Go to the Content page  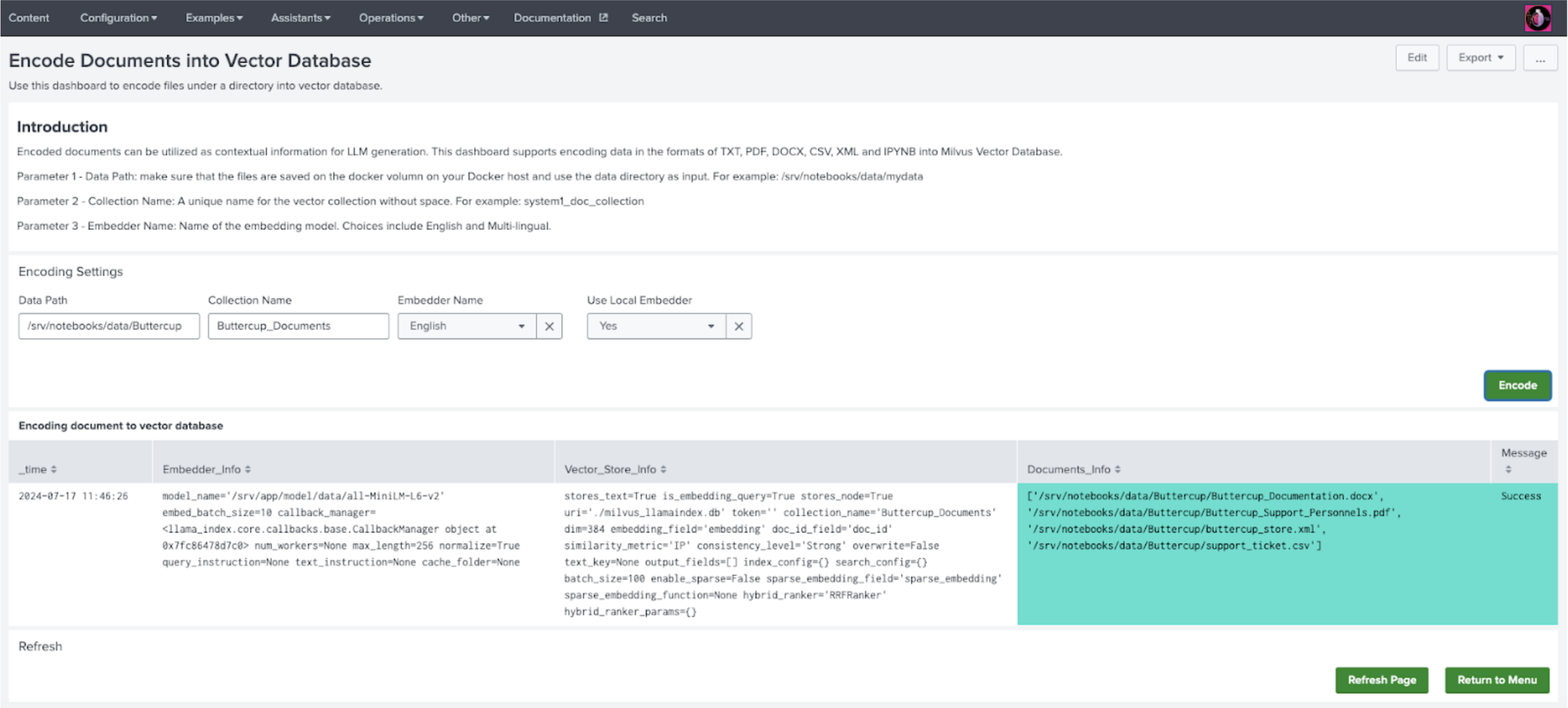[x=29, y=17]
